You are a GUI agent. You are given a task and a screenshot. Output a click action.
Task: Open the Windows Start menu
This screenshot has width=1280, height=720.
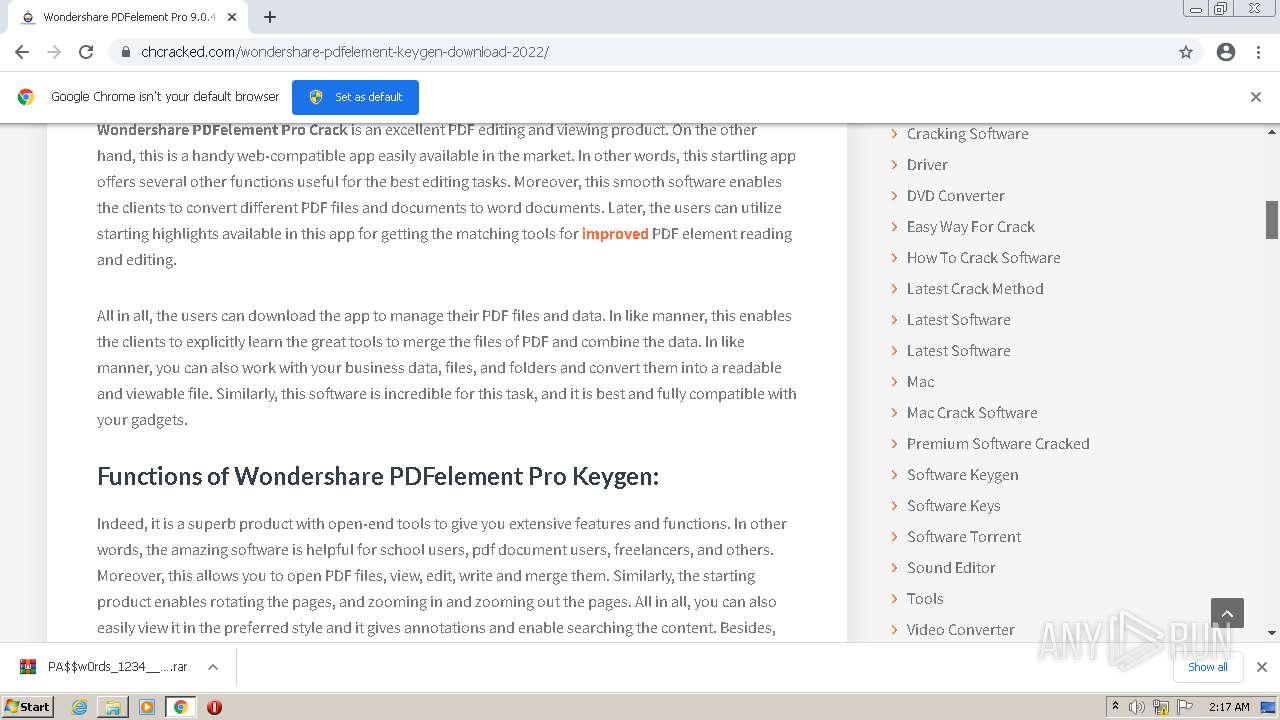pyautogui.click(x=27, y=706)
